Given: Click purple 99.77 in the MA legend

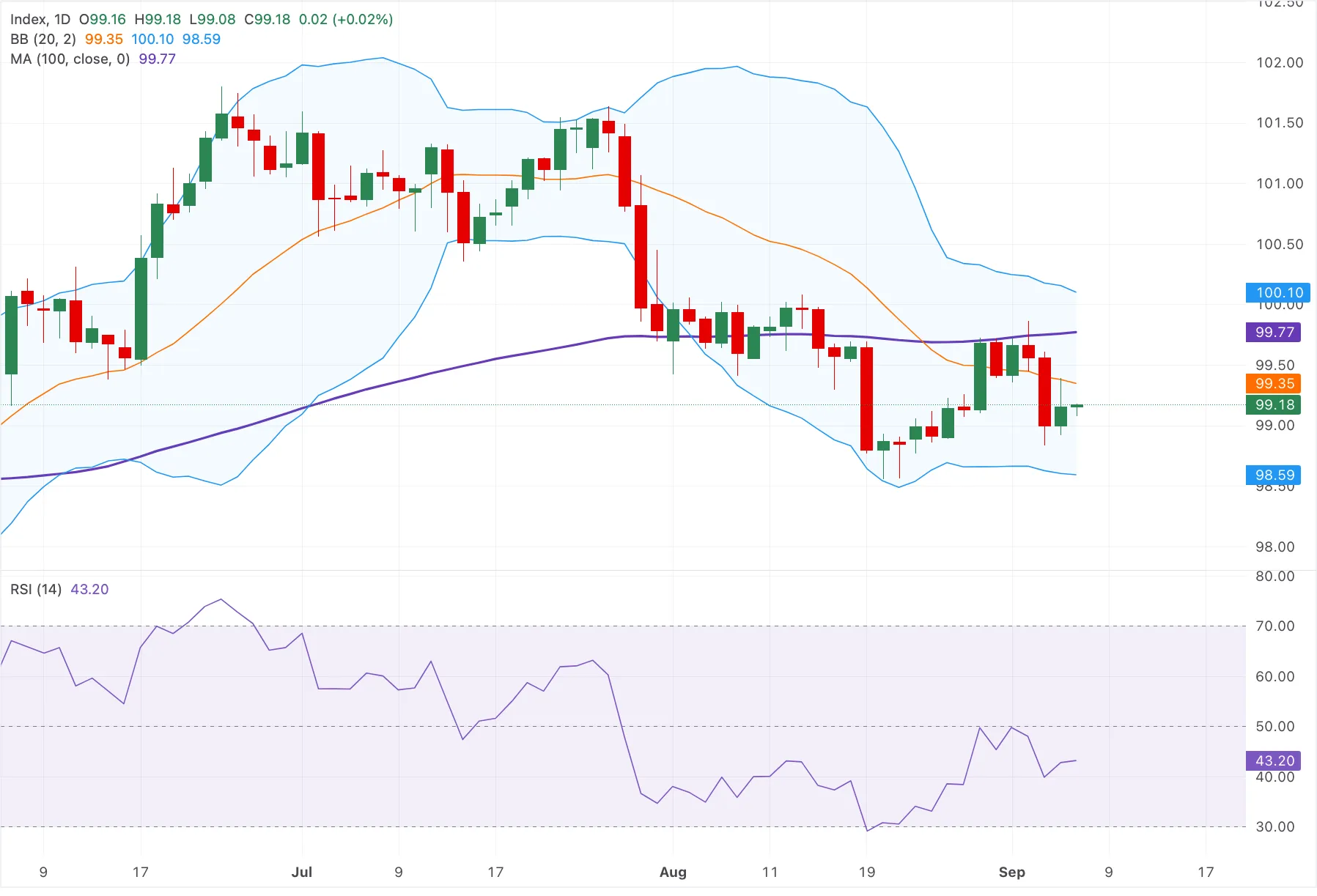Looking at the screenshot, I should coord(158,59).
